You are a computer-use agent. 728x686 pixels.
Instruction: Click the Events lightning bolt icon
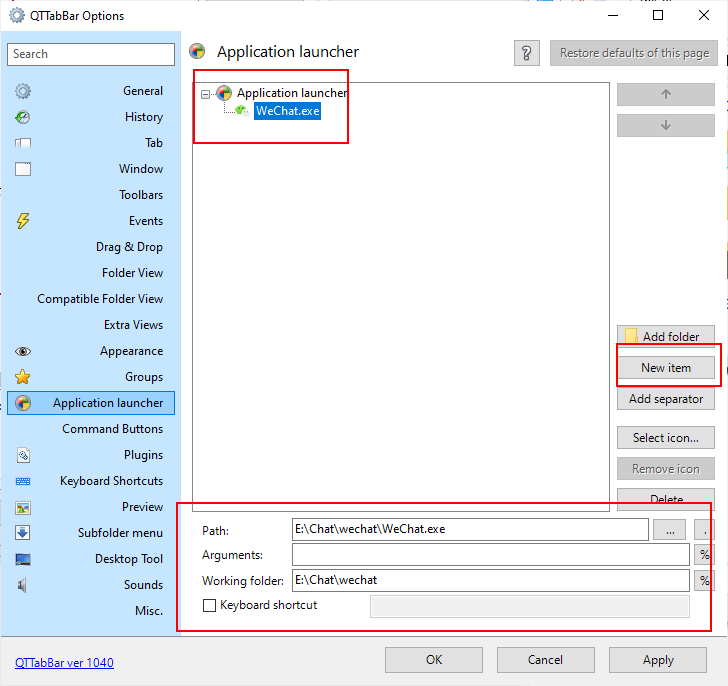[x=23, y=221]
